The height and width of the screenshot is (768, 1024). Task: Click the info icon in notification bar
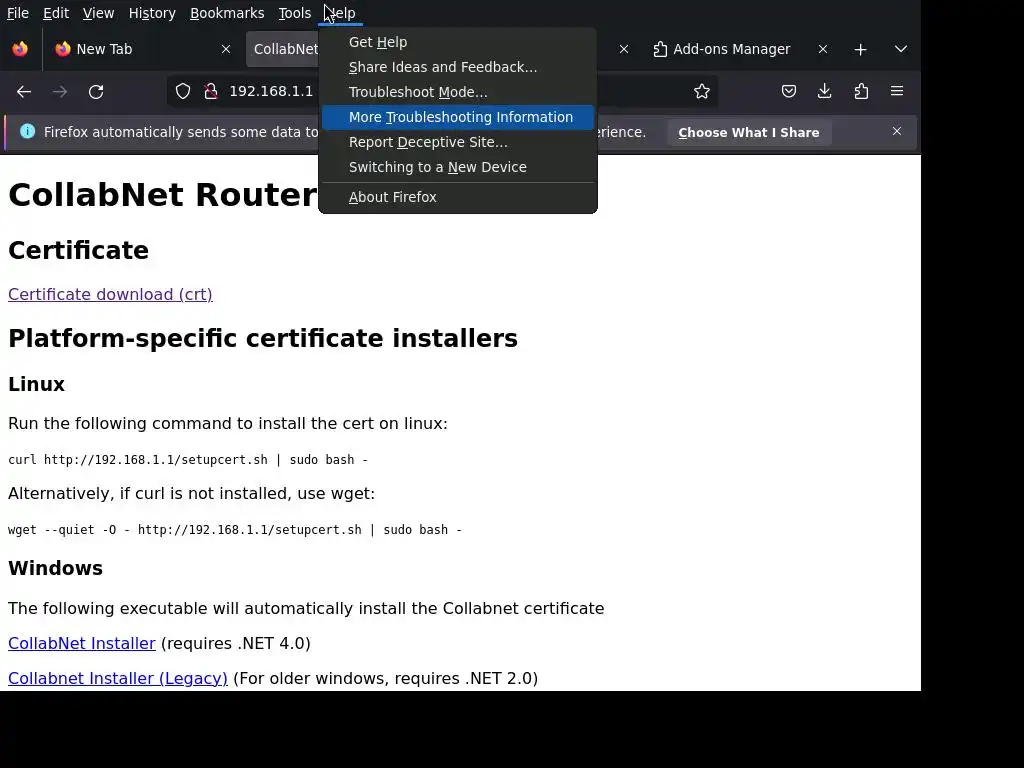[x=27, y=131]
